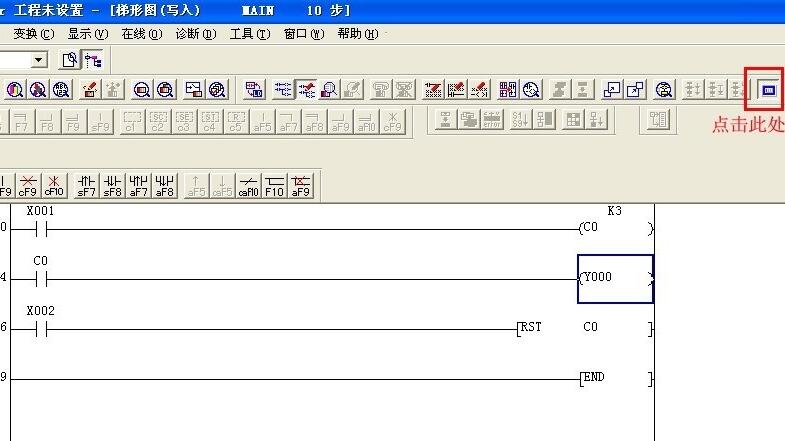Click the sF8 falling pulse contact icon

click(x=113, y=185)
